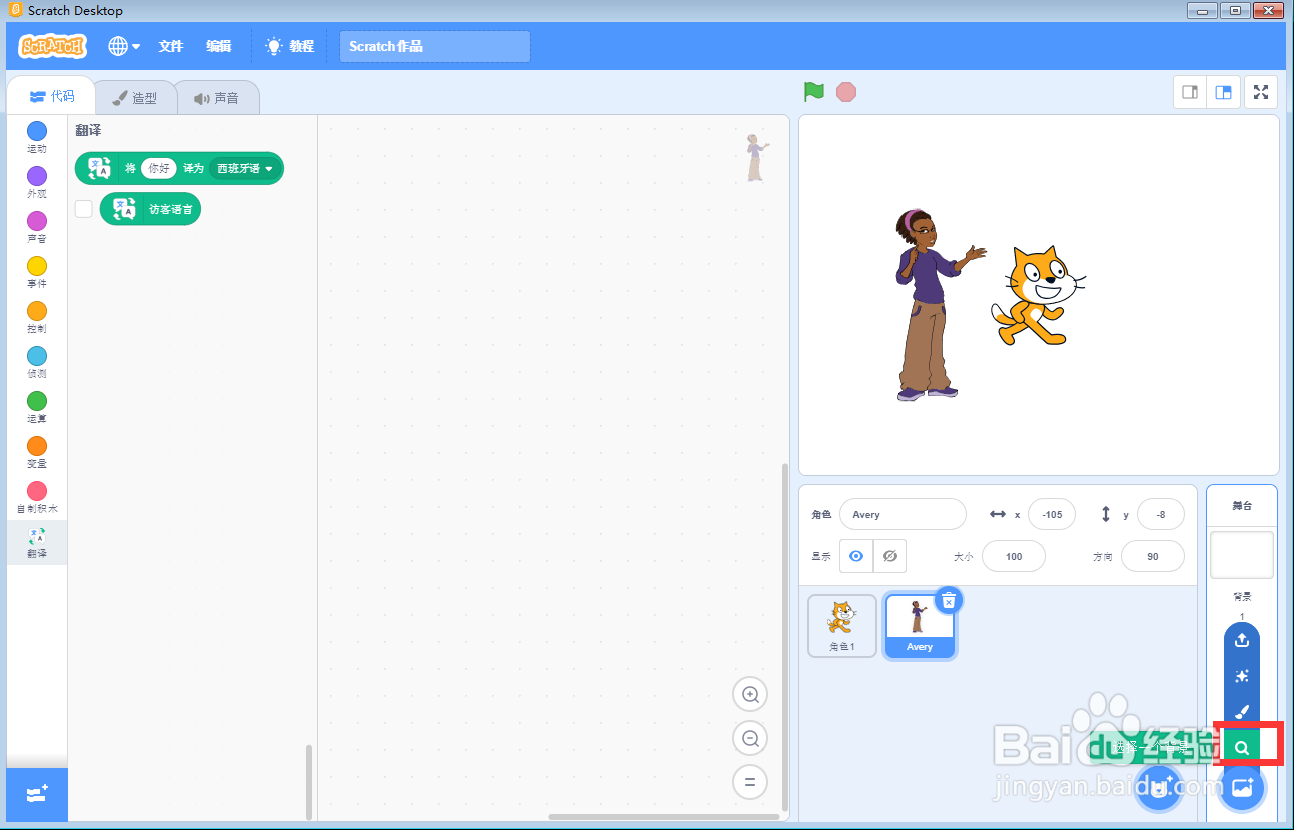
Task: Show the sprite with the eye button
Action: click(x=856, y=556)
